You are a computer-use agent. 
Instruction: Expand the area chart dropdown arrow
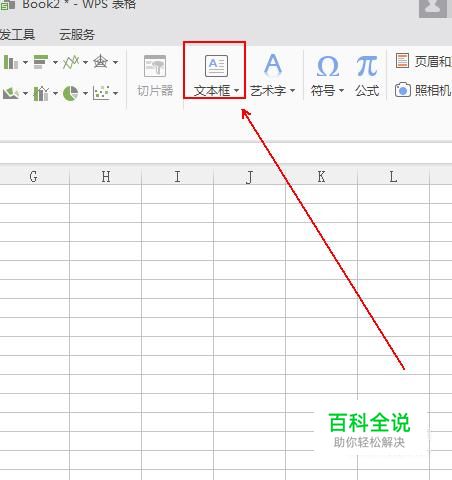tap(25, 93)
